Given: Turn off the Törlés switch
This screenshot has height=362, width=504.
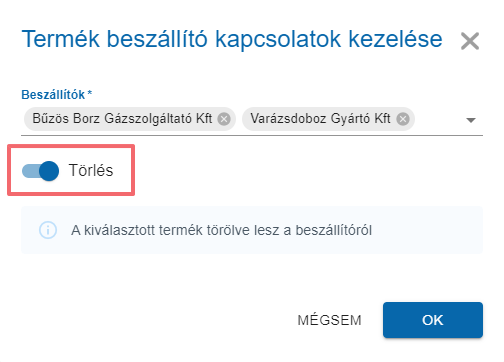Looking at the screenshot, I should (x=40, y=171).
